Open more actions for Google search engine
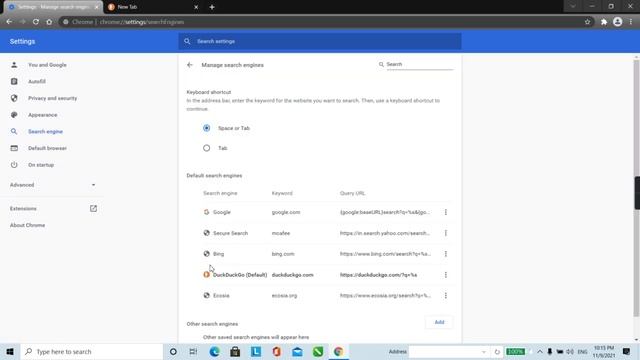 tap(446, 212)
